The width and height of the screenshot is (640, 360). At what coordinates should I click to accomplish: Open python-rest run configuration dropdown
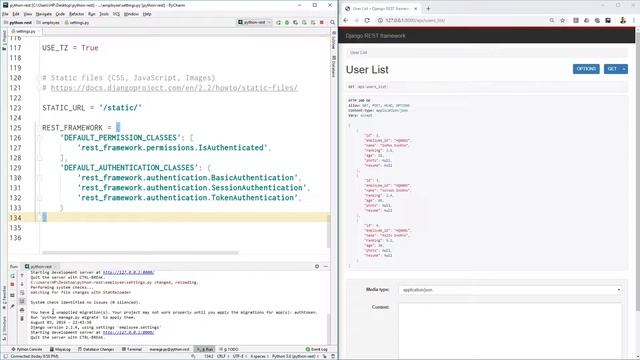coord(255,22)
